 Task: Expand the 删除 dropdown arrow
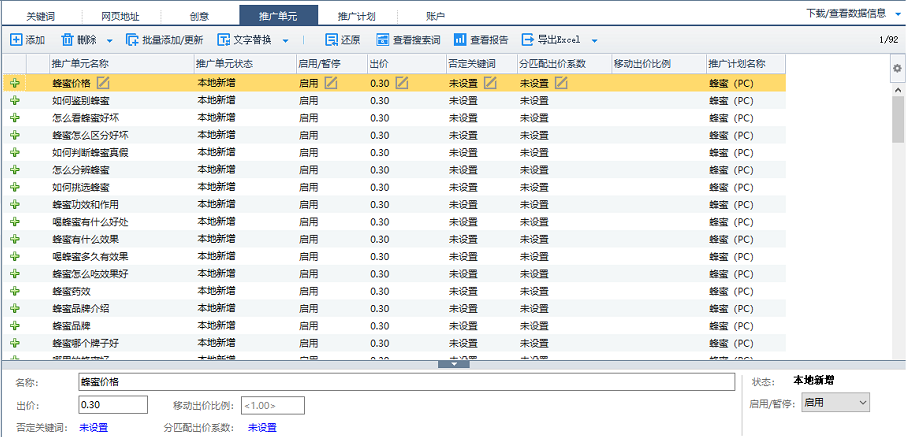point(109,41)
